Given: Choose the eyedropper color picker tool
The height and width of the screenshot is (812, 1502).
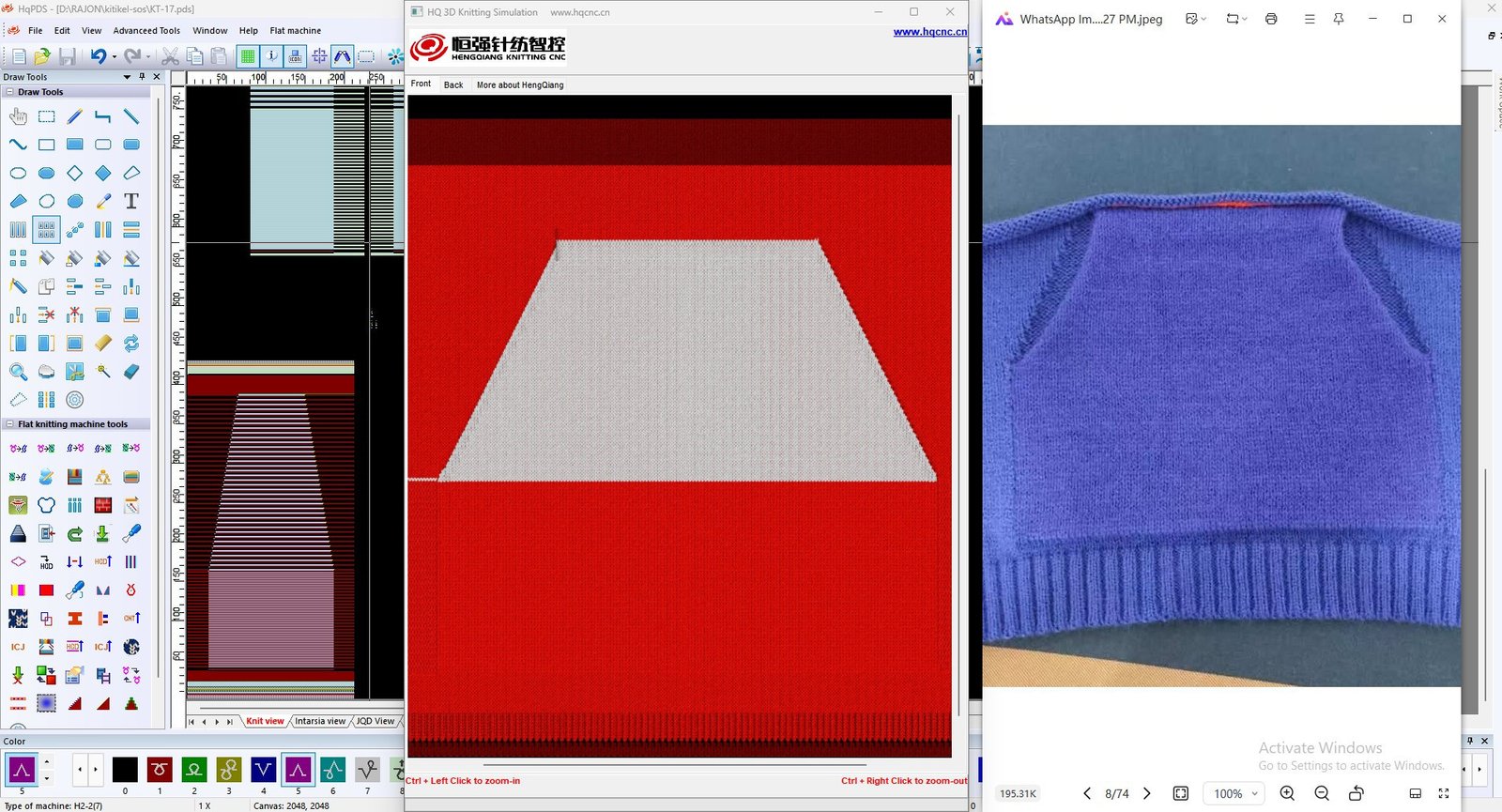Looking at the screenshot, I should tap(103, 201).
